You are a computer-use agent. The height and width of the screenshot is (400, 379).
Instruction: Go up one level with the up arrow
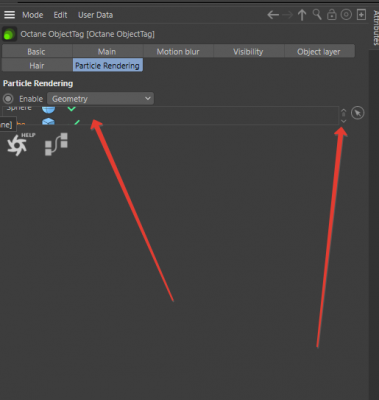point(302,15)
